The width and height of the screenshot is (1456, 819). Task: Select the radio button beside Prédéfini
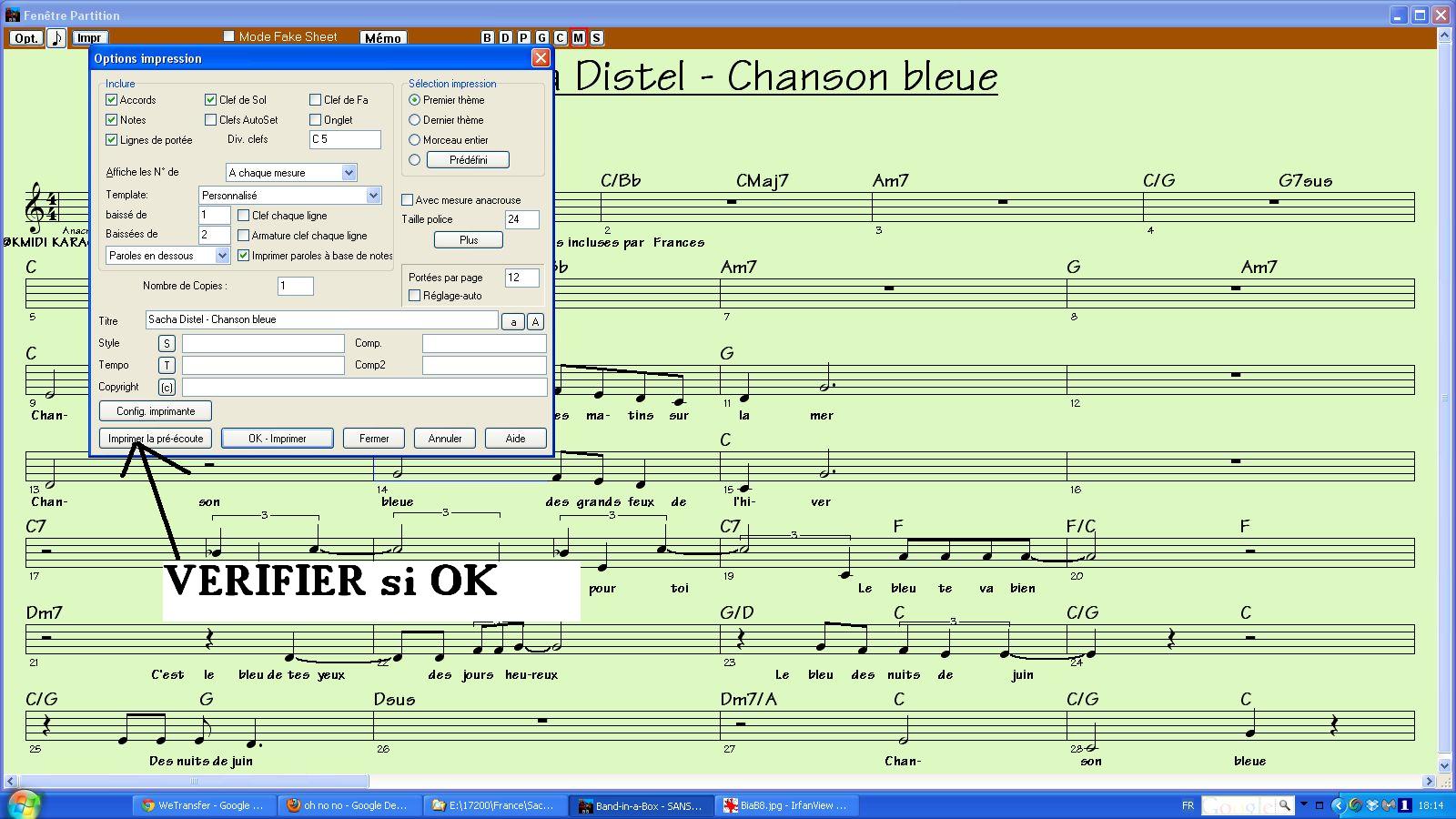pyautogui.click(x=414, y=160)
